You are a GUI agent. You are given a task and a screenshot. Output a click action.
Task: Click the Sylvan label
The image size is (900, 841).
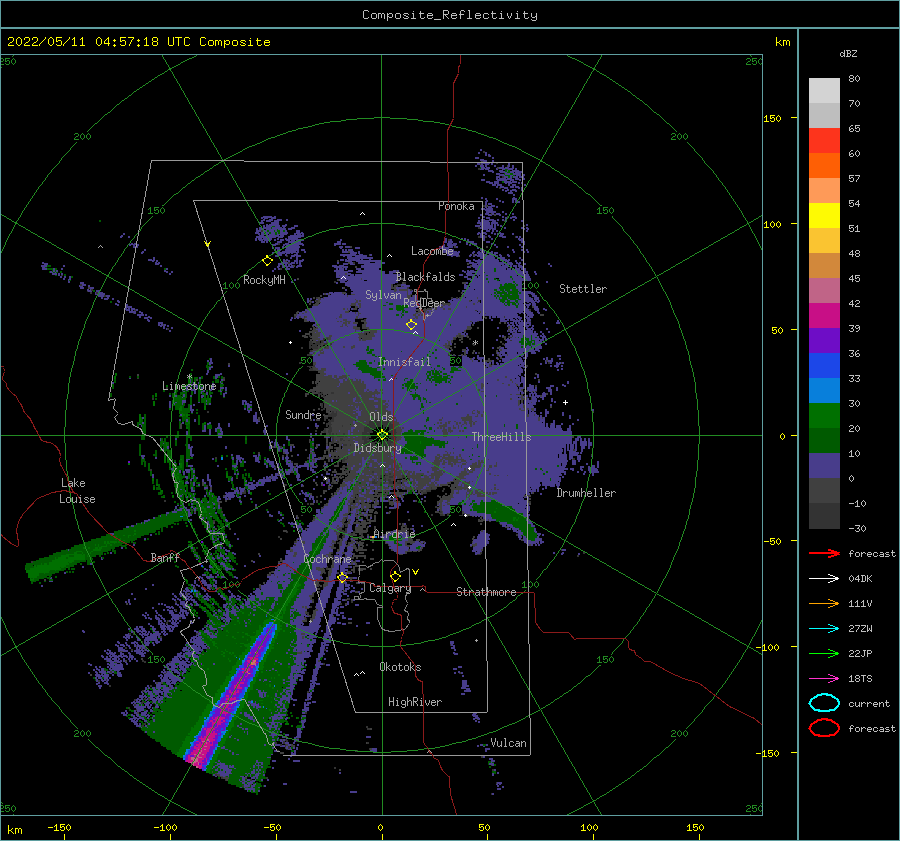click(x=383, y=295)
